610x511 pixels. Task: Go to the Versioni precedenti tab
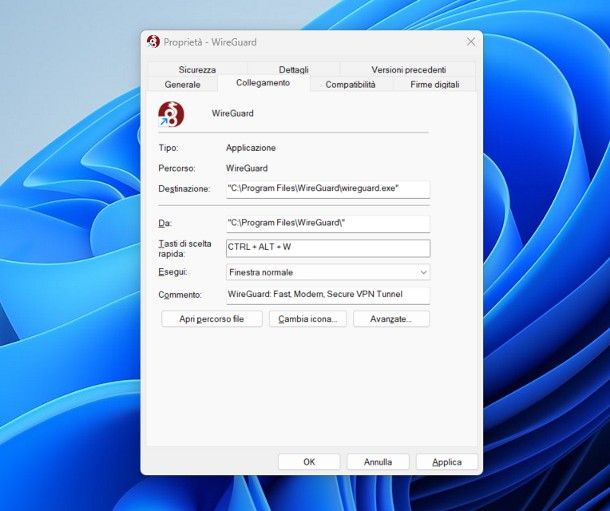[408, 70]
